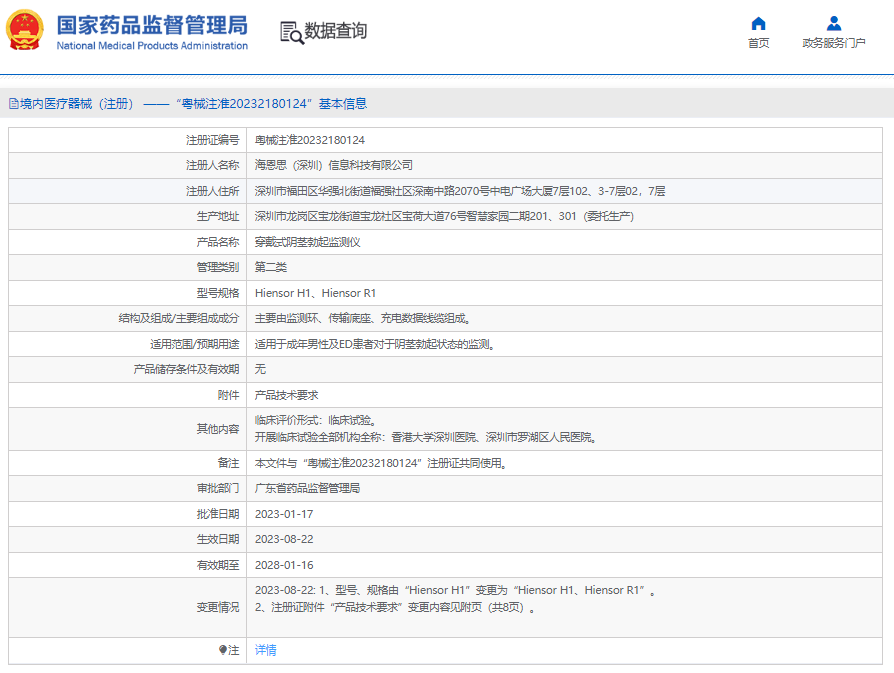Click the 生效日期 row label
Screen dimensions: 894x673
click(x=218, y=539)
